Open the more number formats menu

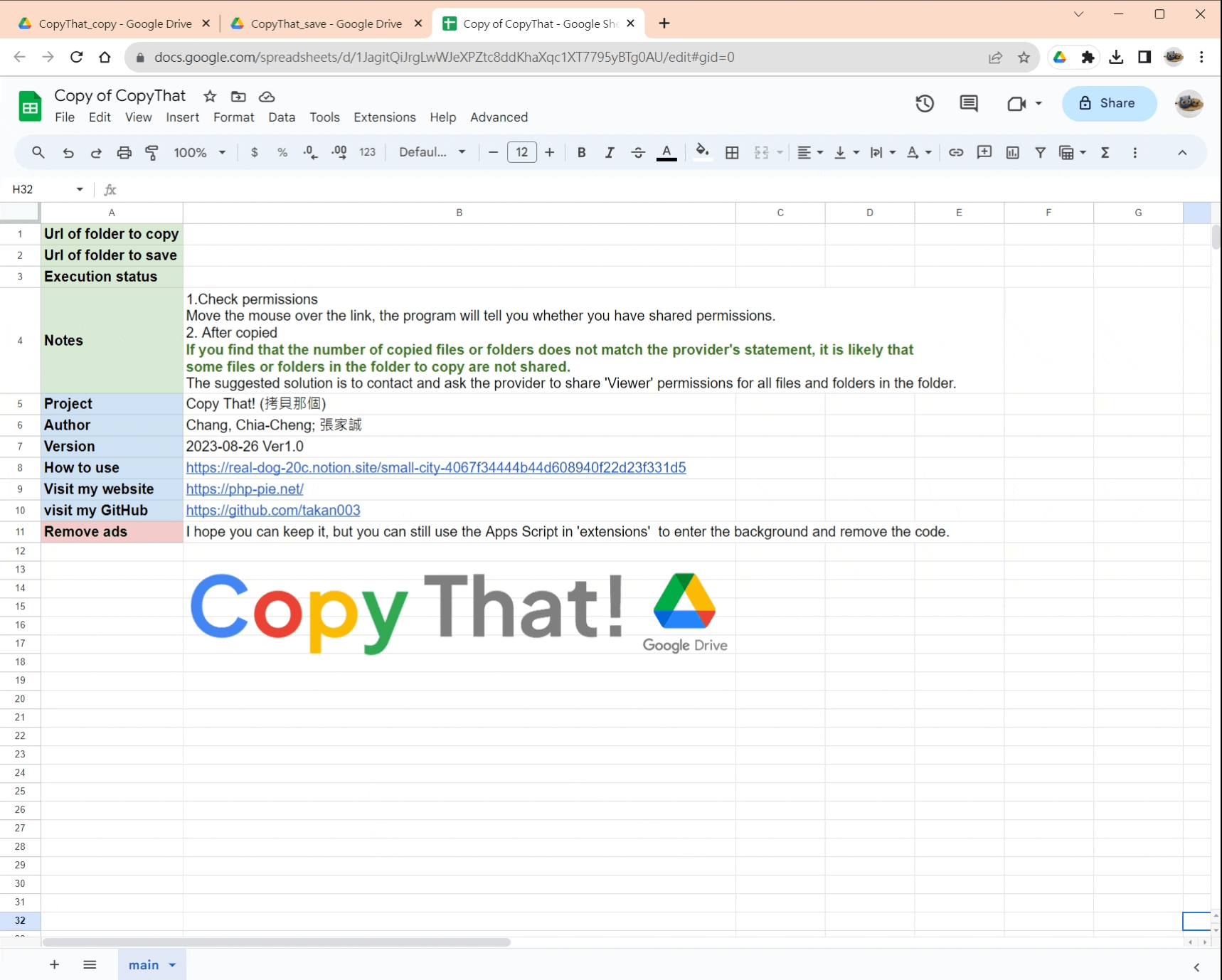(368, 152)
